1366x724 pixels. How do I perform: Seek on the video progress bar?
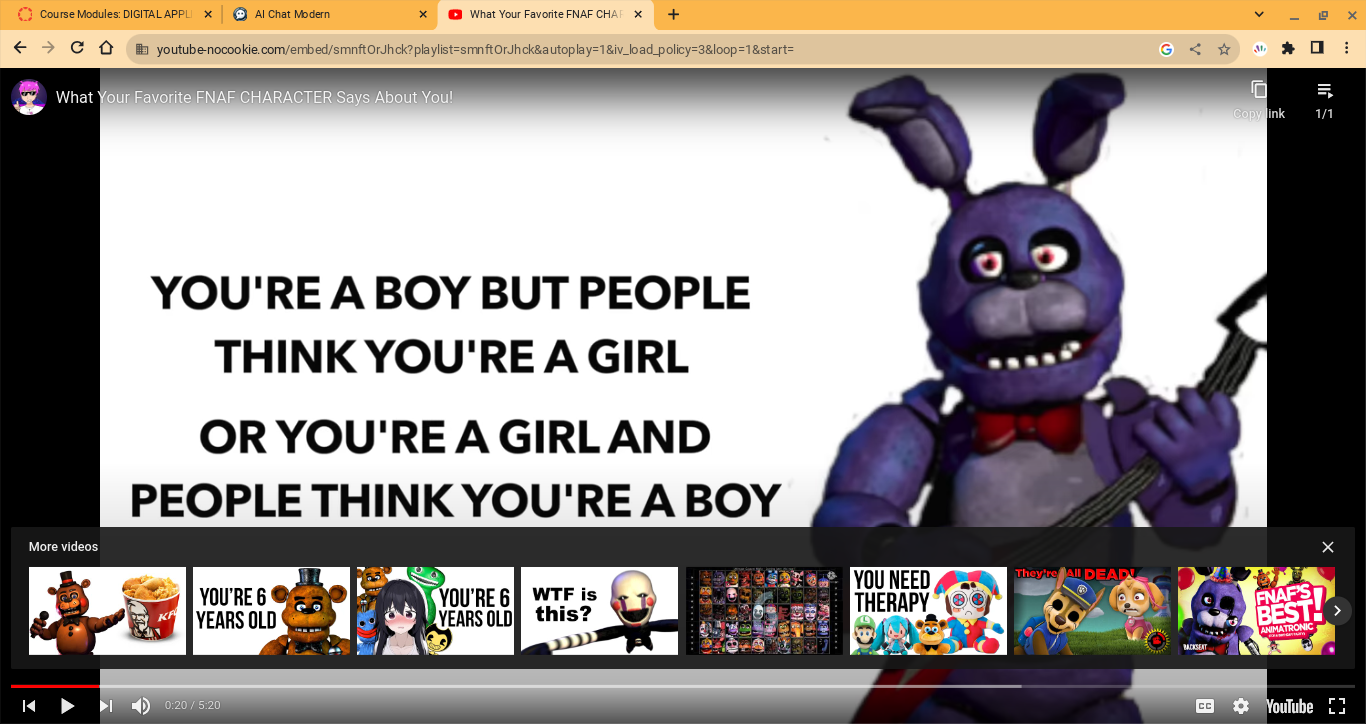coord(683,686)
